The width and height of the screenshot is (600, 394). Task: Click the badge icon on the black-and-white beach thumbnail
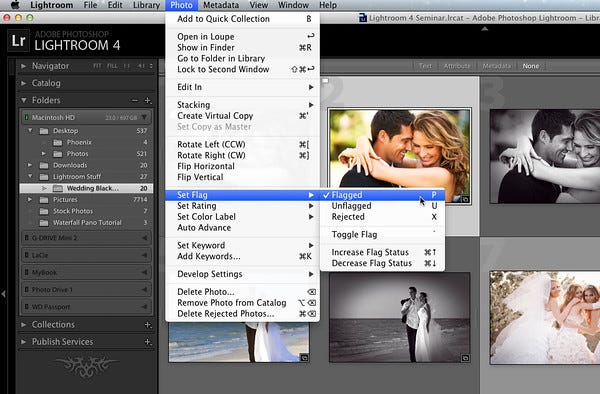click(465, 358)
